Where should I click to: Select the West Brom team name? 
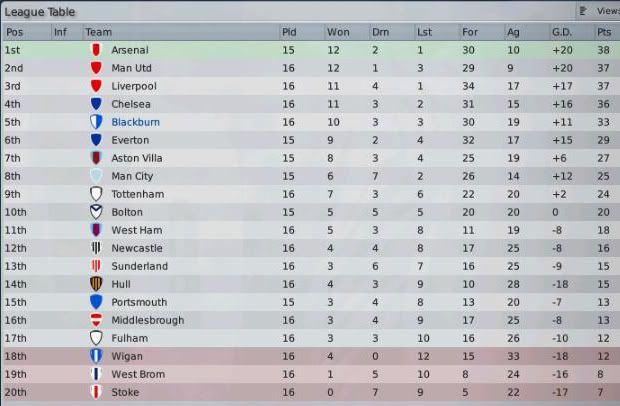(134, 374)
